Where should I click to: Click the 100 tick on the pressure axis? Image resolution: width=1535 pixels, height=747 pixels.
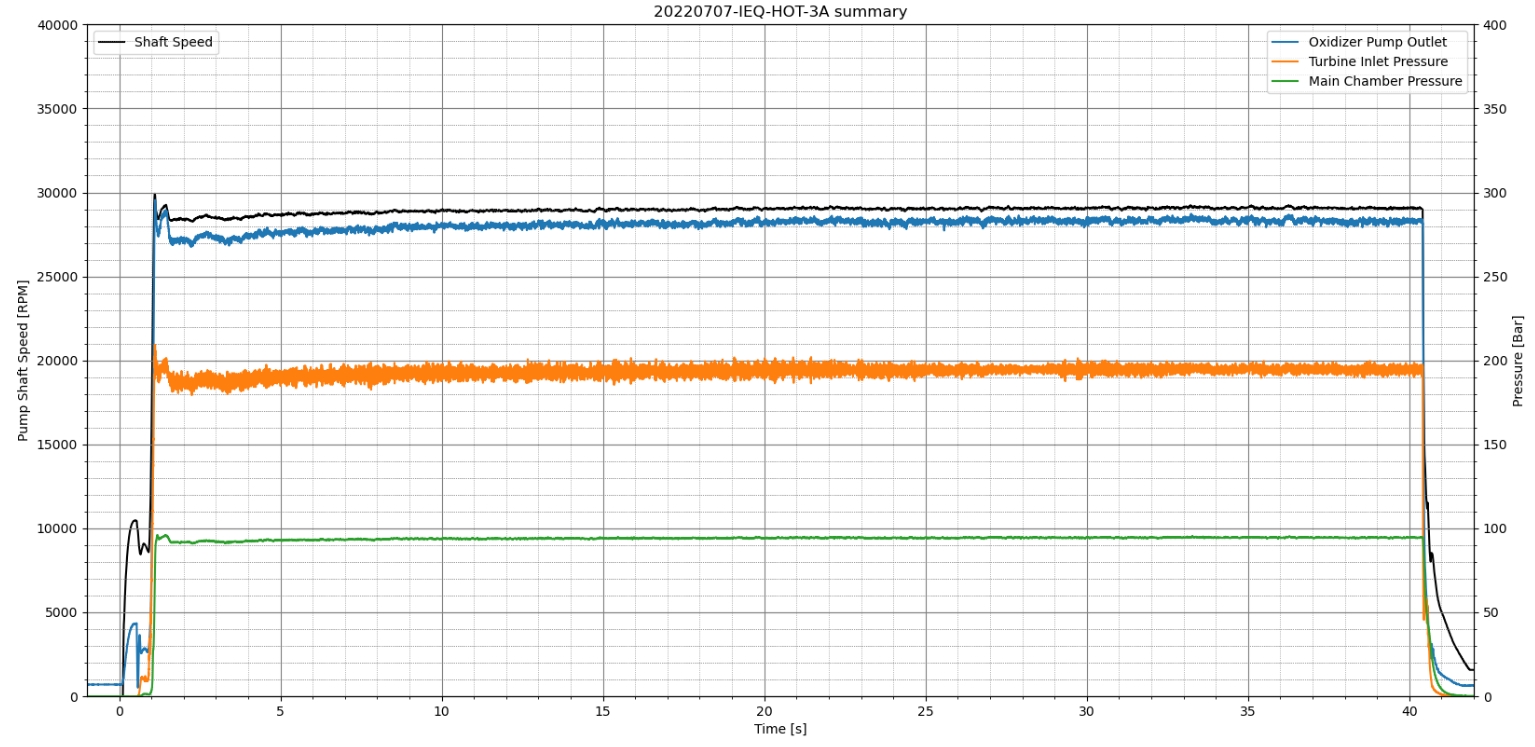pos(1494,529)
